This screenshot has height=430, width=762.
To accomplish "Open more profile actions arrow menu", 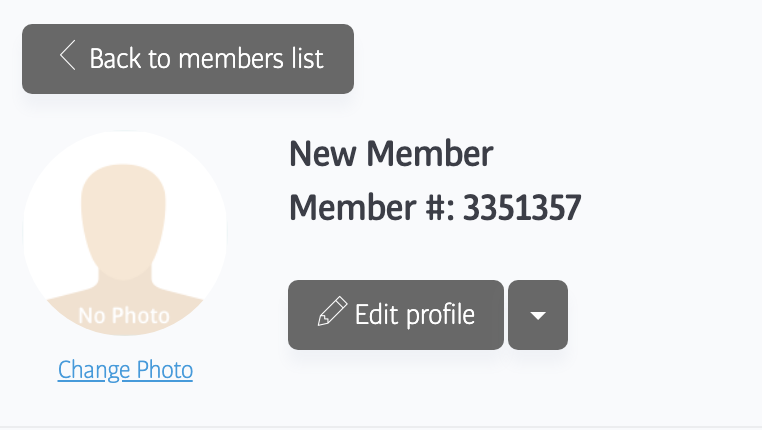I will (538, 315).
